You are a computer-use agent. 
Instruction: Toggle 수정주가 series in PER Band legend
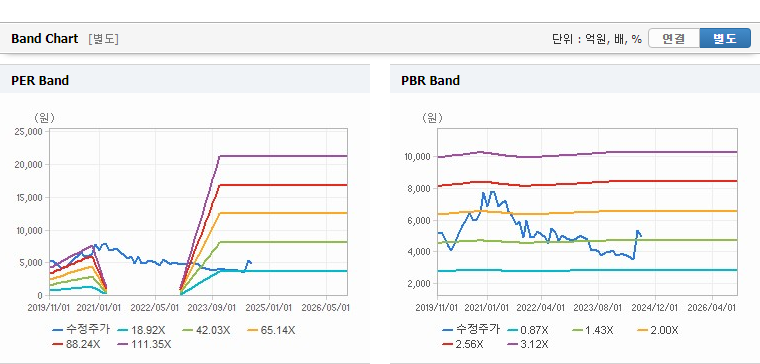click(x=81, y=330)
